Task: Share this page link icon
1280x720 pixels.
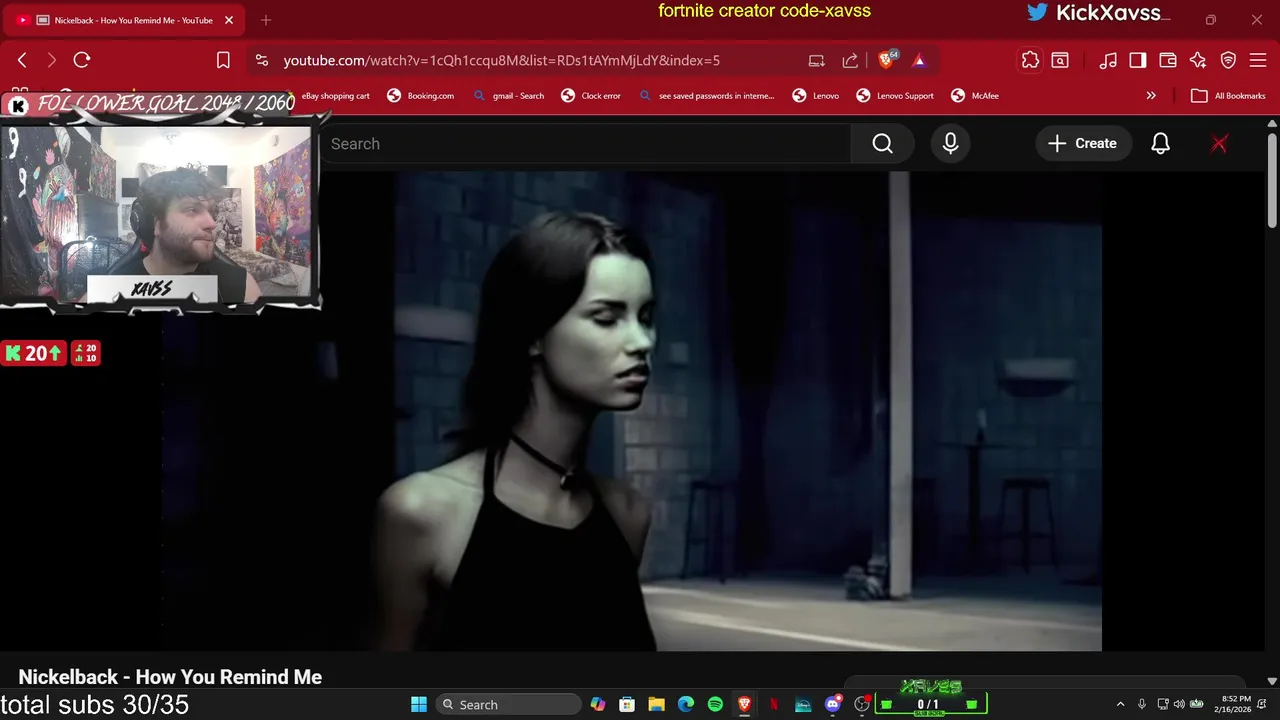Action: point(850,60)
